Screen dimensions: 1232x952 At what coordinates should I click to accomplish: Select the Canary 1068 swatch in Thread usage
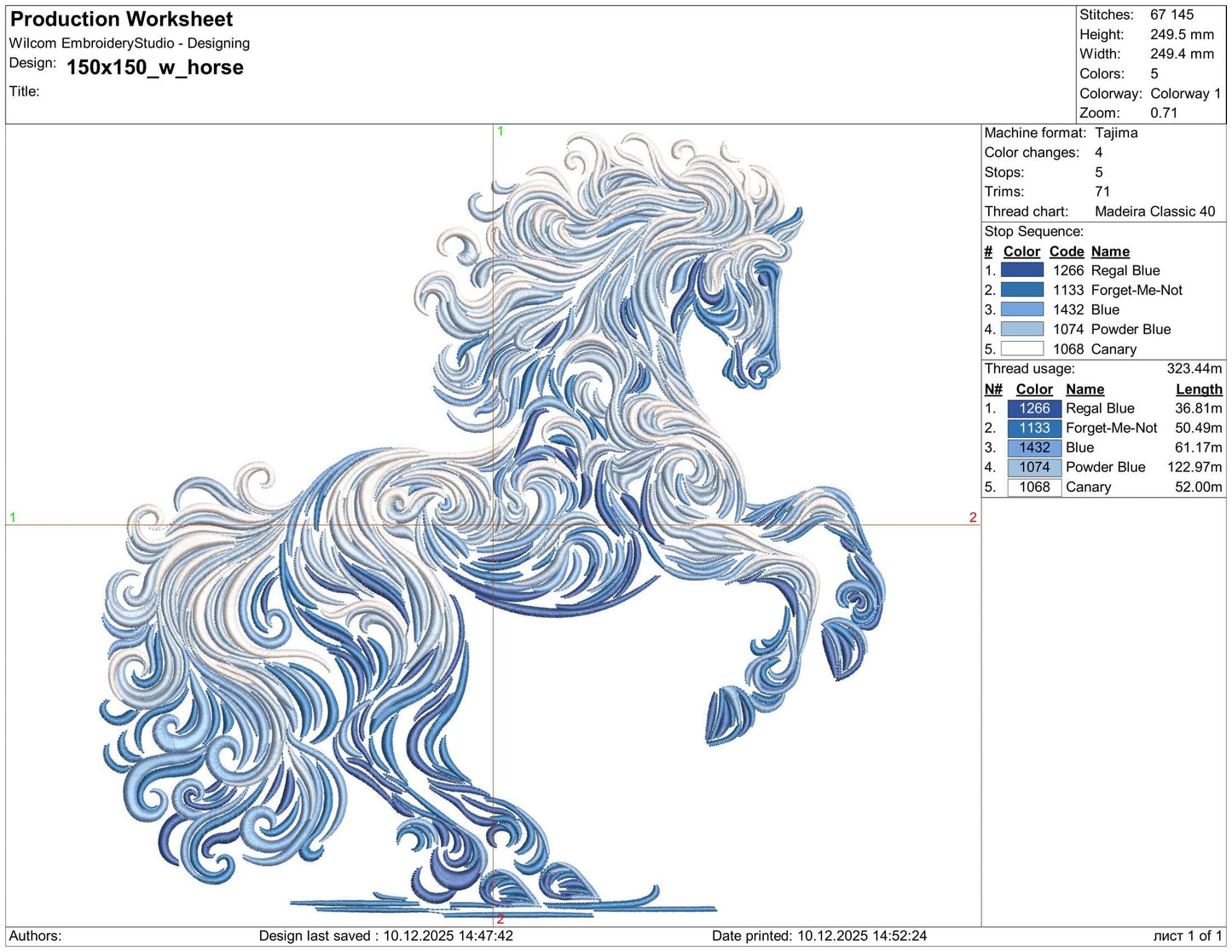[x=1034, y=487]
